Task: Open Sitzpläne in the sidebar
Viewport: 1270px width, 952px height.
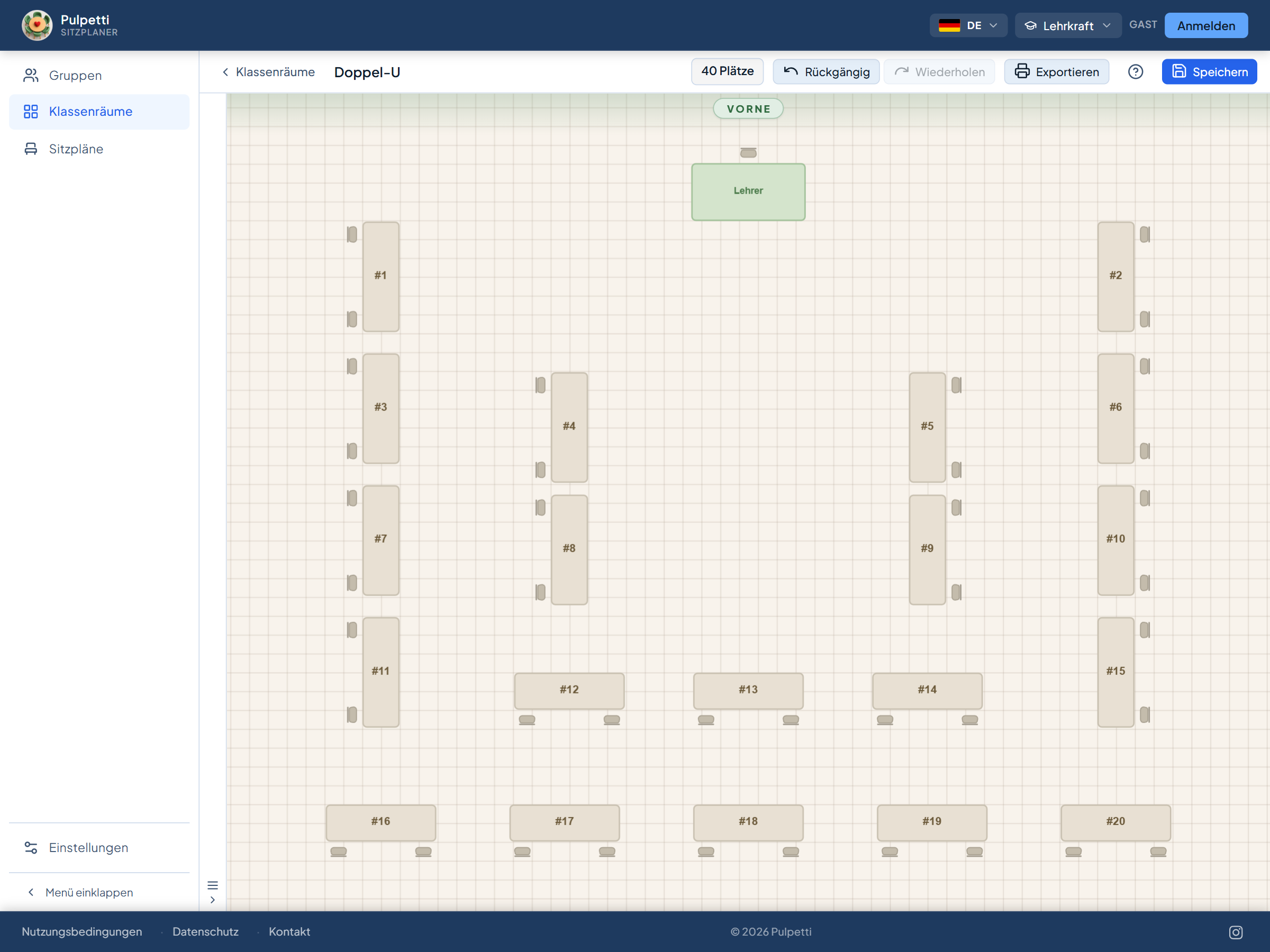Action: pos(99,149)
